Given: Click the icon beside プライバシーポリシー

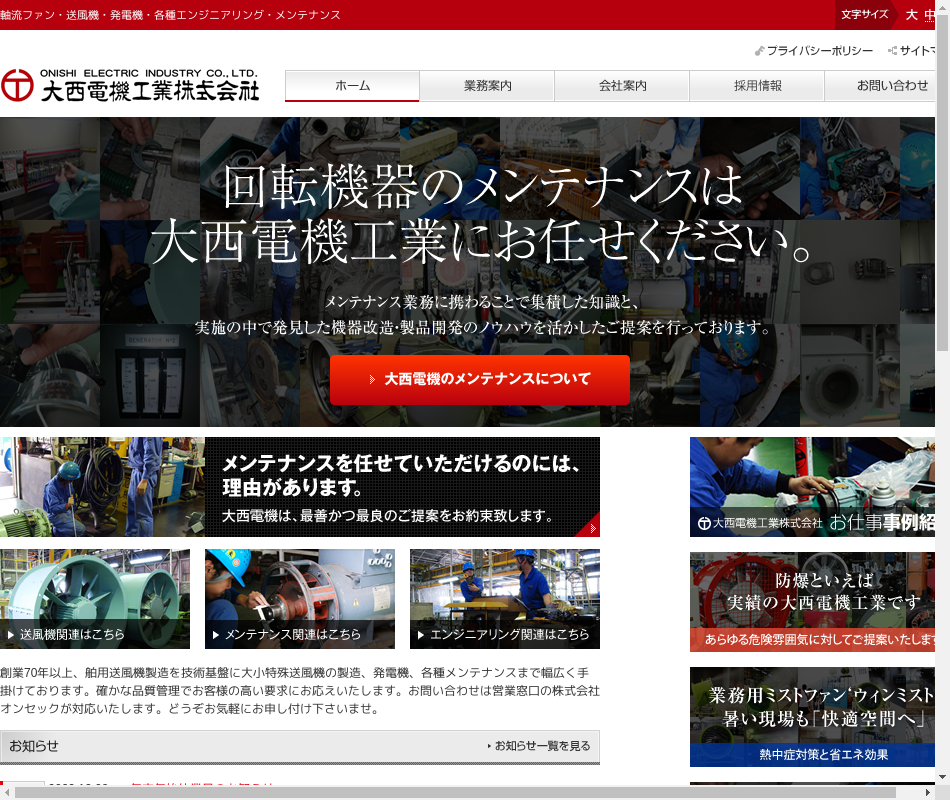Looking at the screenshot, I should [x=760, y=51].
